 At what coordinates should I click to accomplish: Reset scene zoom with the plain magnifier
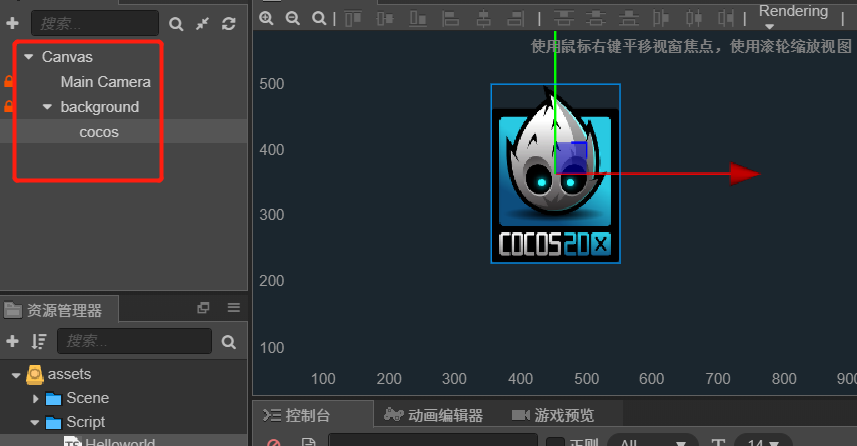(x=319, y=18)
